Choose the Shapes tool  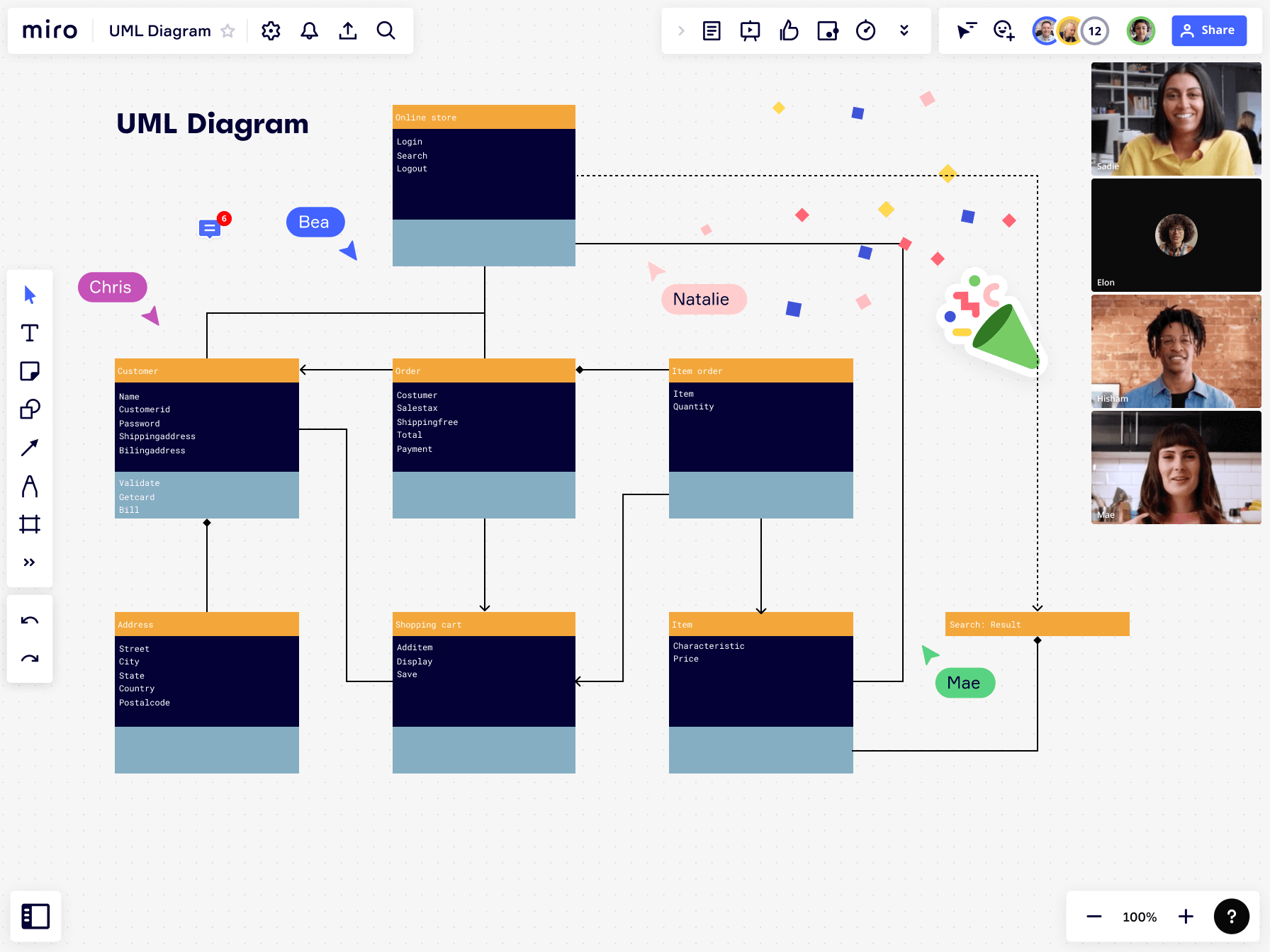[x=30, y=409]
